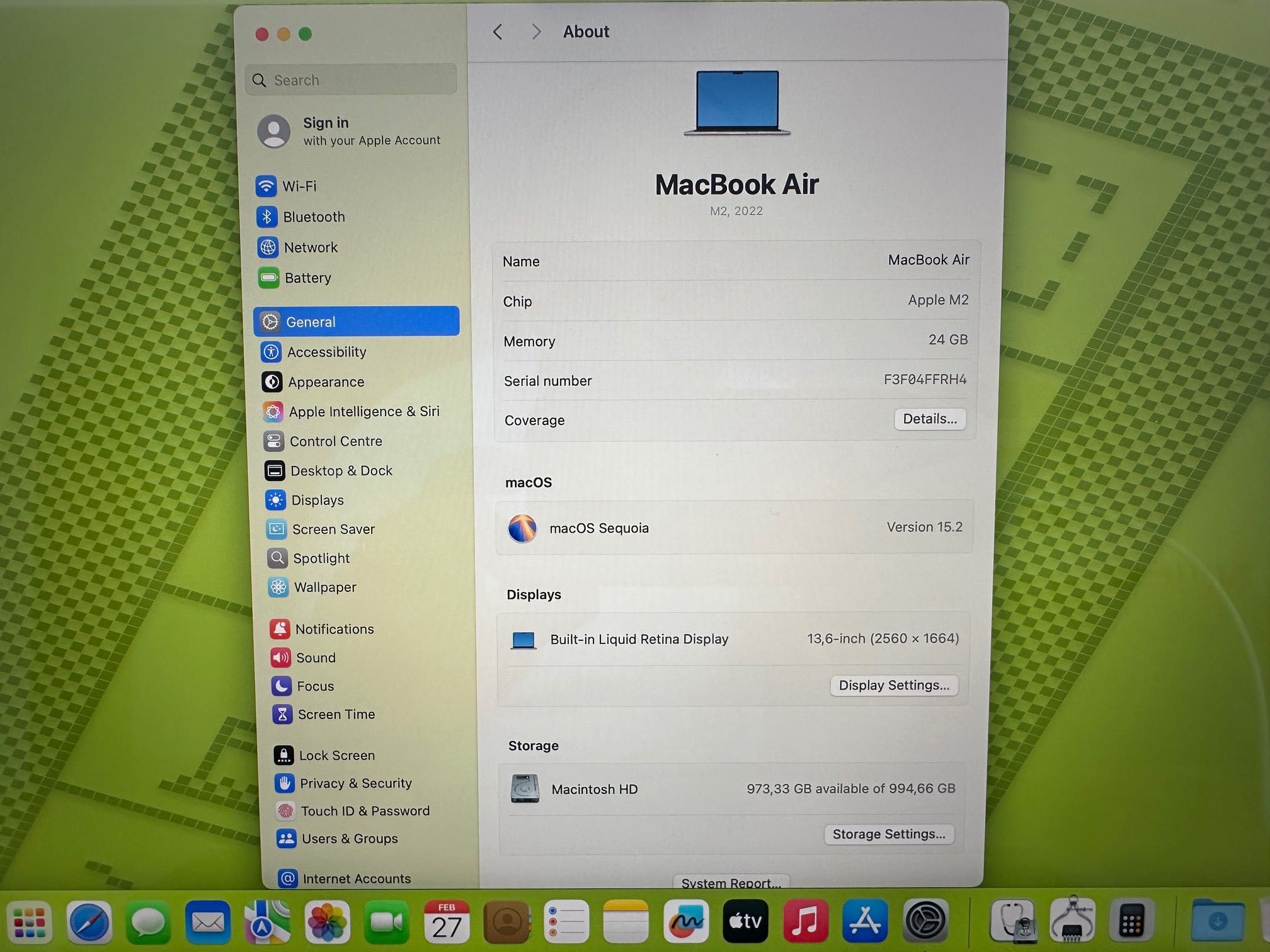Viewport: 1270px width, 952px height.
Task: Open Downloads folder in the Dock
Action: [1218, 921]
